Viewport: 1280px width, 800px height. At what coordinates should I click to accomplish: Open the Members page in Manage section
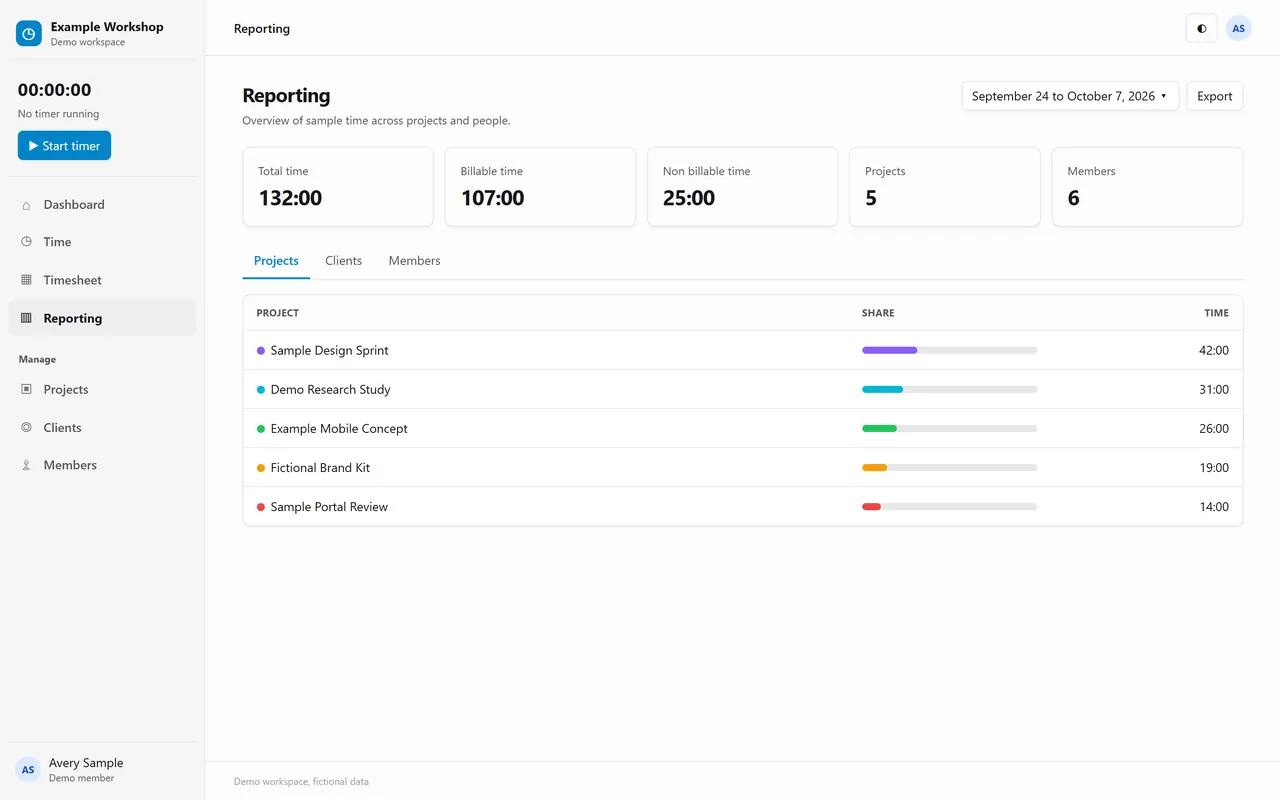(x=102, y=465)
